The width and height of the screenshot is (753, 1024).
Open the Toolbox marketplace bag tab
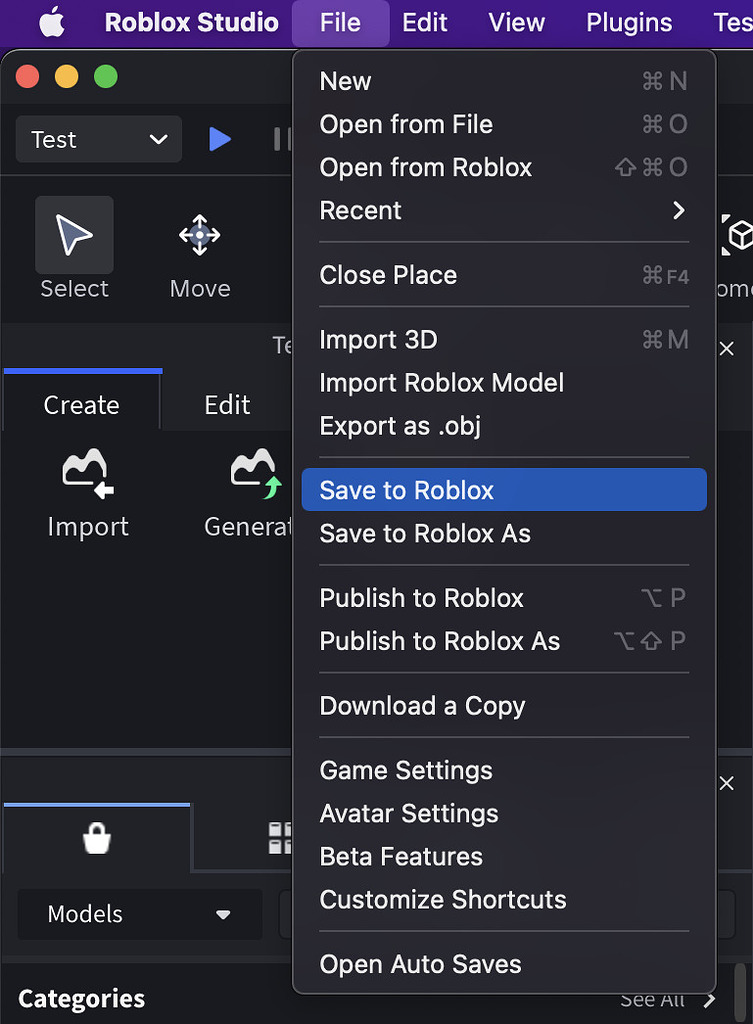(97, 838)
